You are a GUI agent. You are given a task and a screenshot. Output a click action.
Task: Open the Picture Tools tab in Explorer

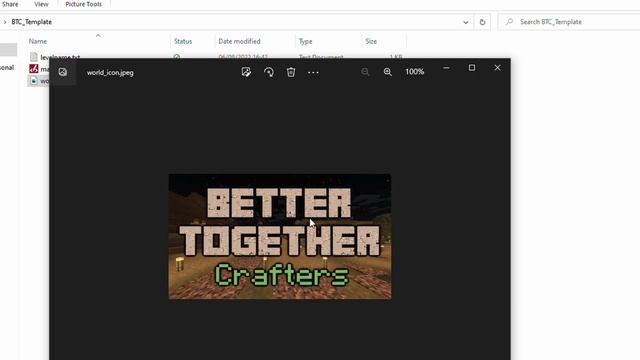click(x=84, y=4)
